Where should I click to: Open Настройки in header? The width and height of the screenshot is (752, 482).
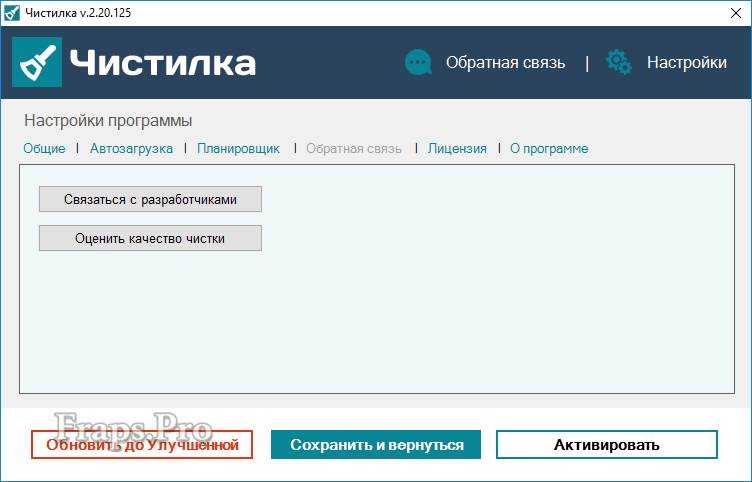point(687,63)
